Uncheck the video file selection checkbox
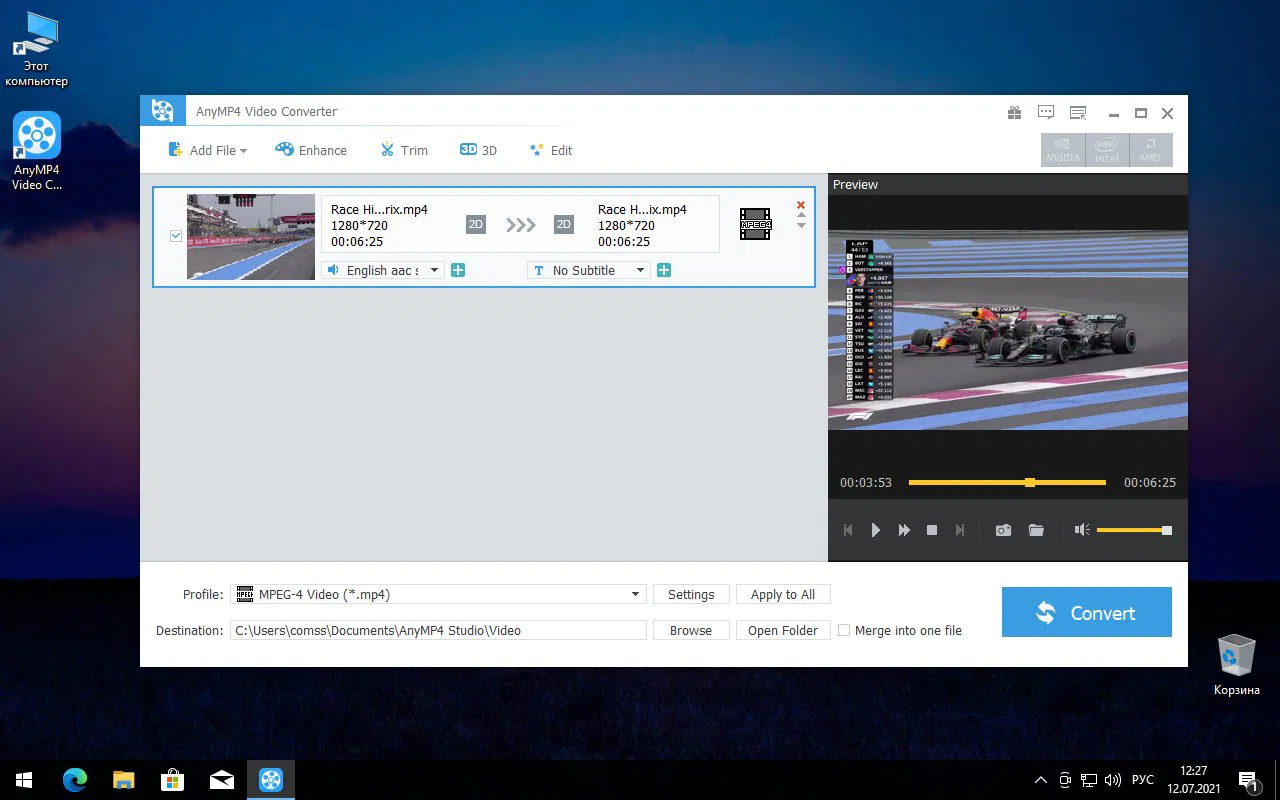This screenshot has width=1280, height=800. coord(176,236)
